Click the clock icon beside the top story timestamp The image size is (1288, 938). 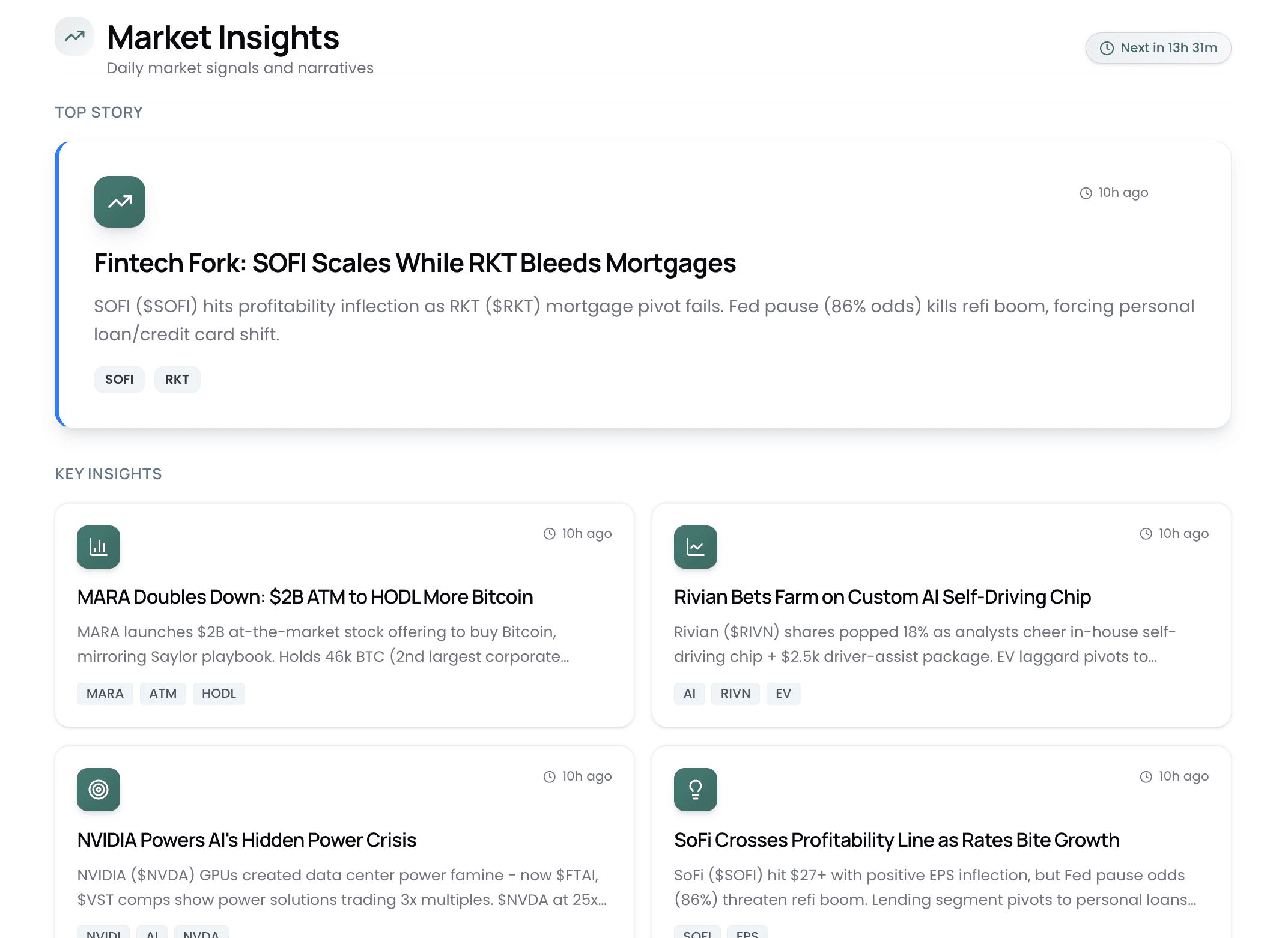[1085, 193]
